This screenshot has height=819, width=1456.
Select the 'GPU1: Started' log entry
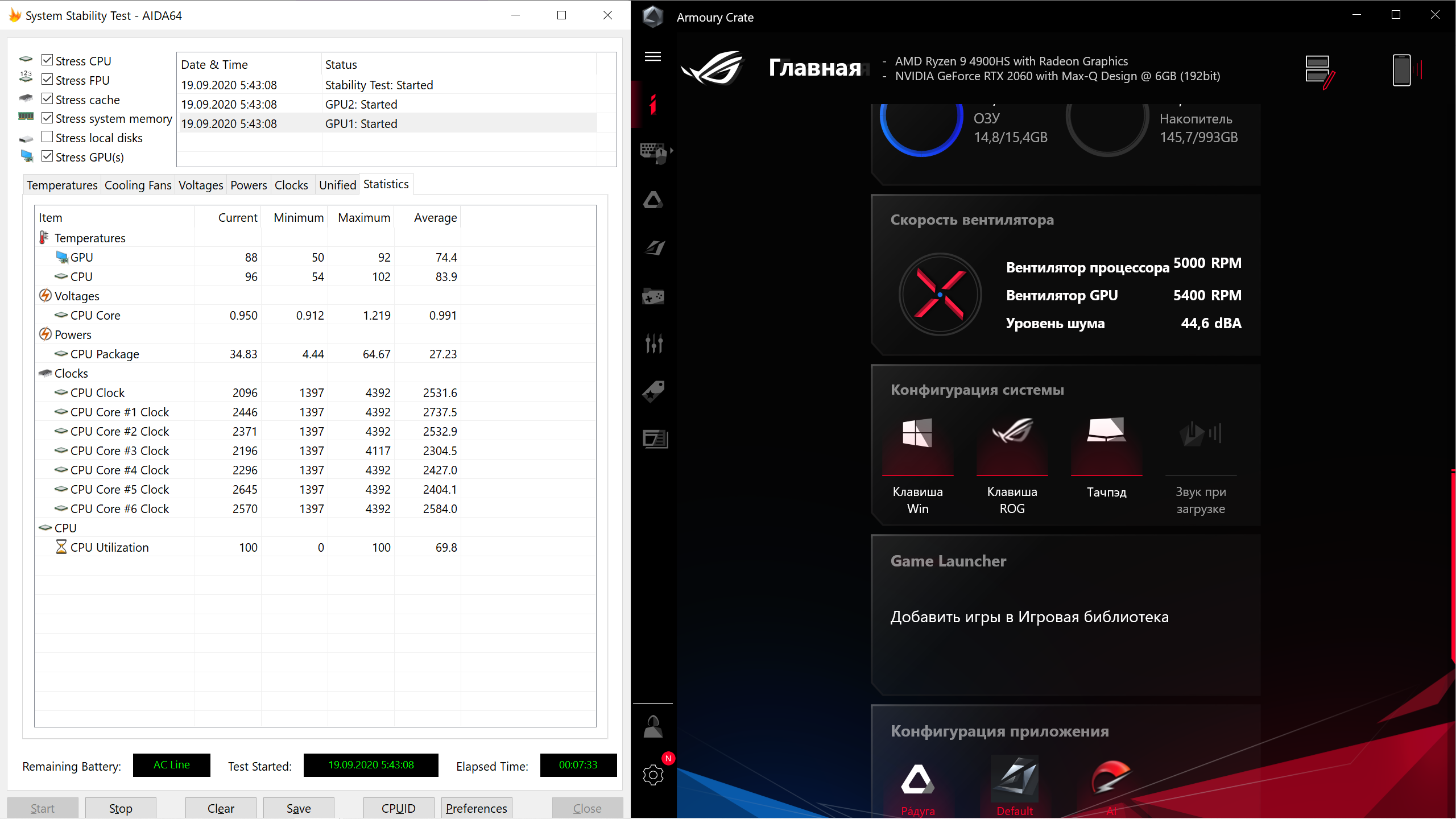click(388, 123)
